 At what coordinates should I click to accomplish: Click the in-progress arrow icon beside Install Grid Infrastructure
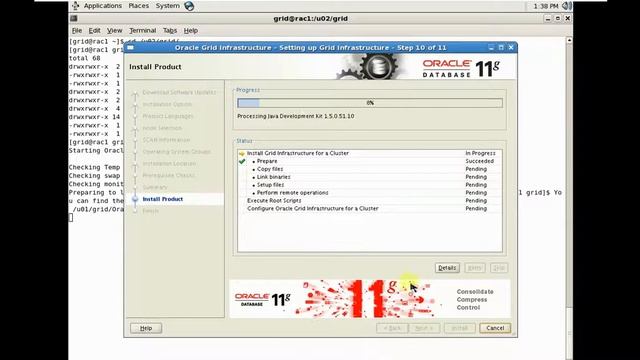coord(242,153)
